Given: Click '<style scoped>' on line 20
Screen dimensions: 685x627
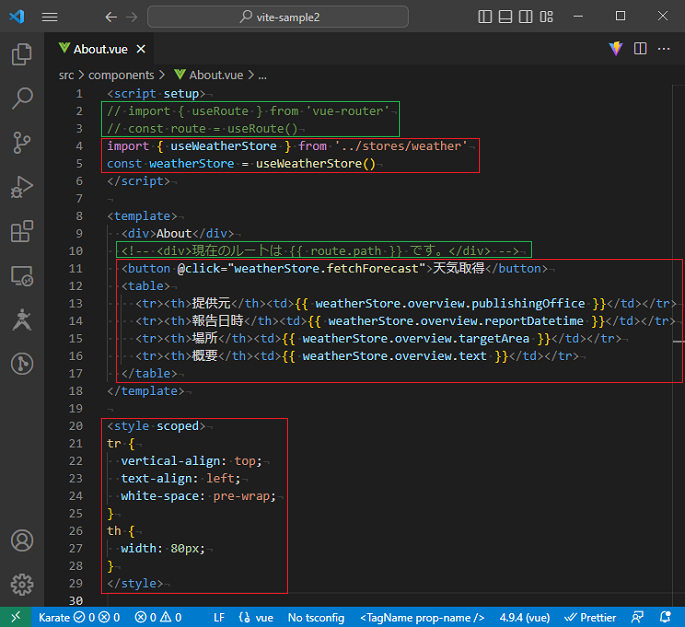Looking at the screenshot, I should [x=156, y=426].
